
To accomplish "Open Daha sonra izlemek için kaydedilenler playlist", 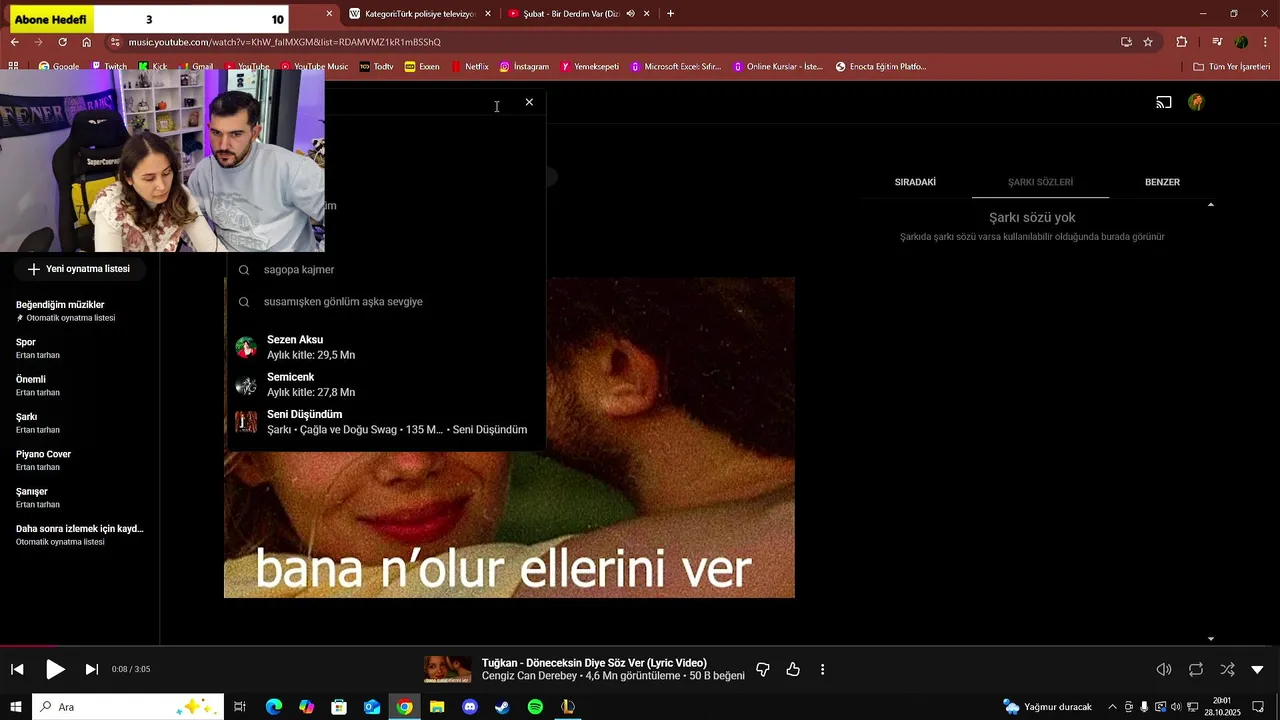I will 80,535.
